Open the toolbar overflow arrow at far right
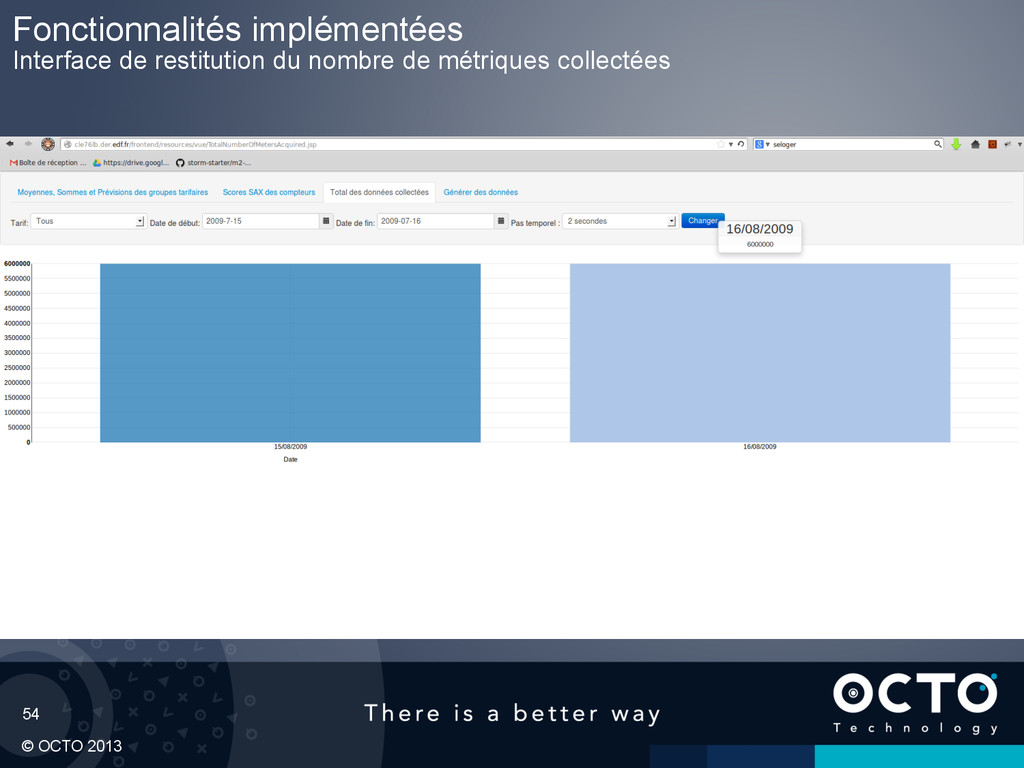Screen dimensions: 1024x768 [1019, 144]
